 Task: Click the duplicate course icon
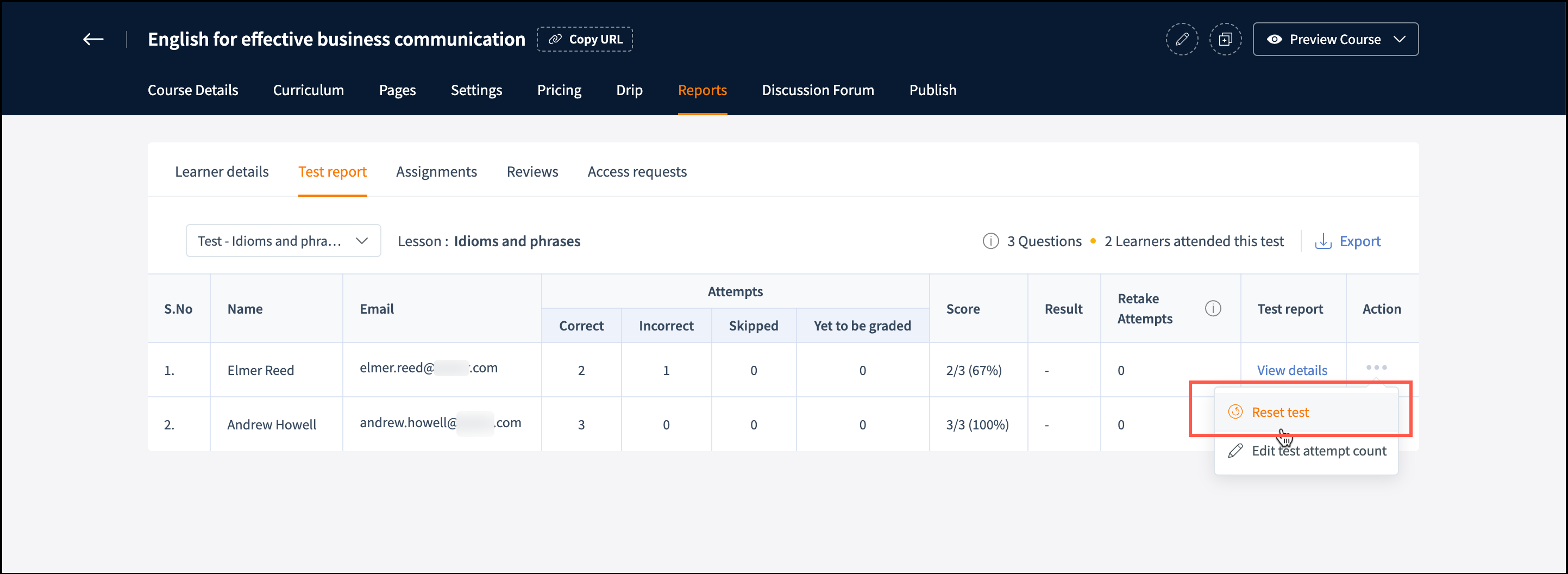[1225, 40]
